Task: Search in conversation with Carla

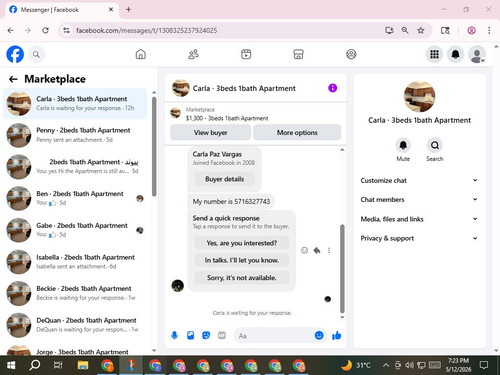Action: [435, 145]
